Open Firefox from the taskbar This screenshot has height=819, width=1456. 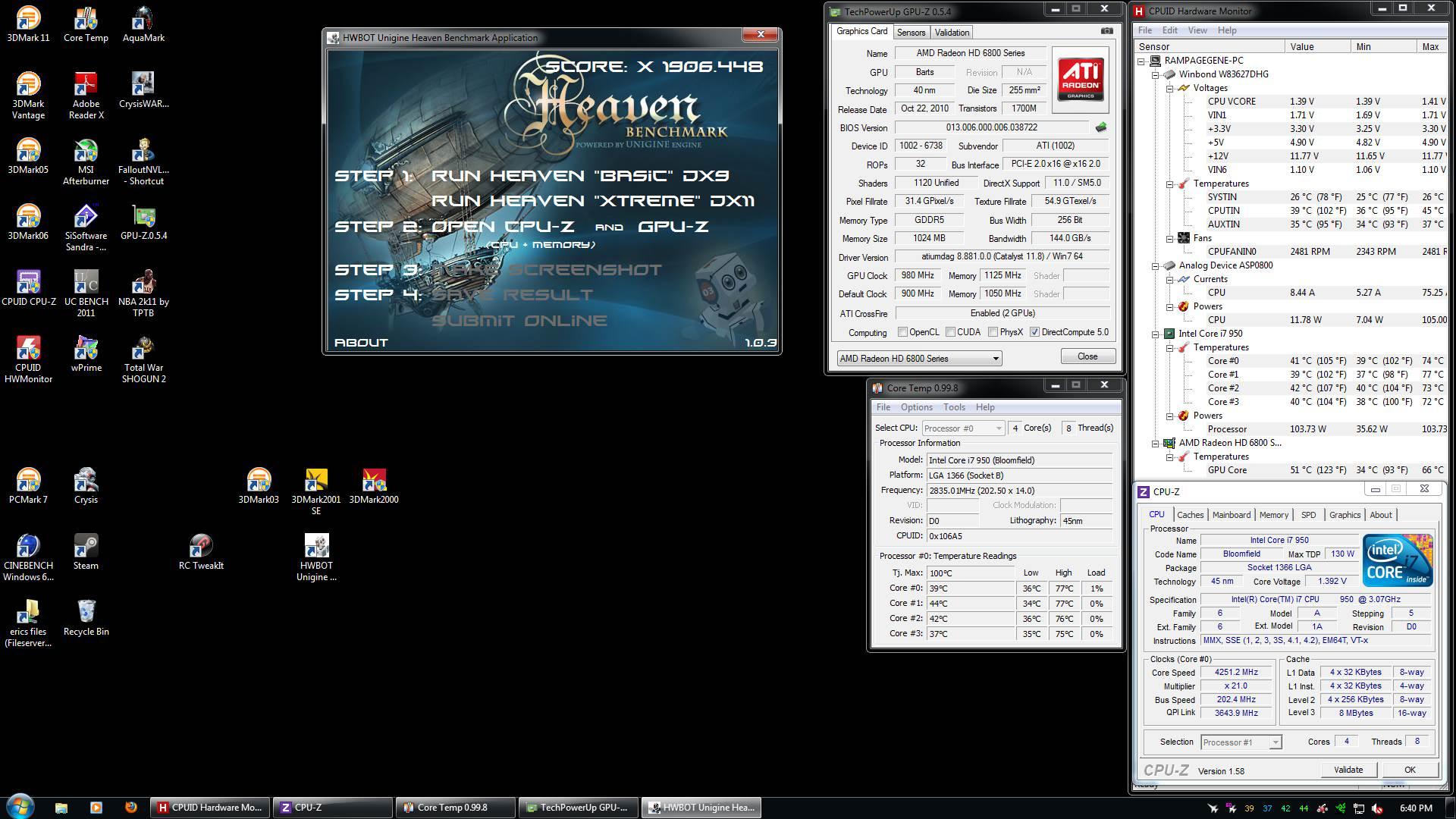[x=130, y=808]
